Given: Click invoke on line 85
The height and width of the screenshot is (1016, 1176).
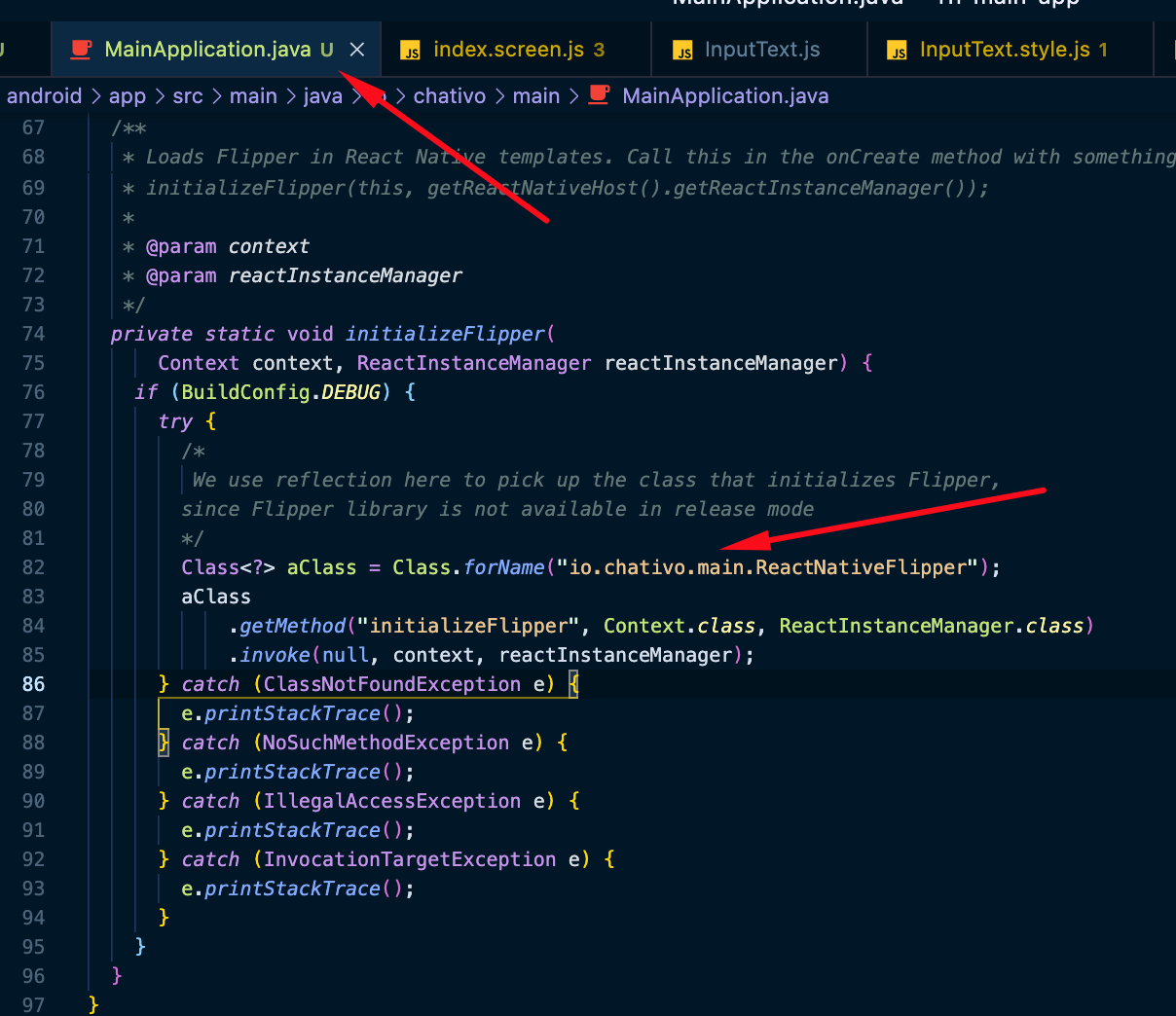Looking at the screenshot, I should point(275,655).
